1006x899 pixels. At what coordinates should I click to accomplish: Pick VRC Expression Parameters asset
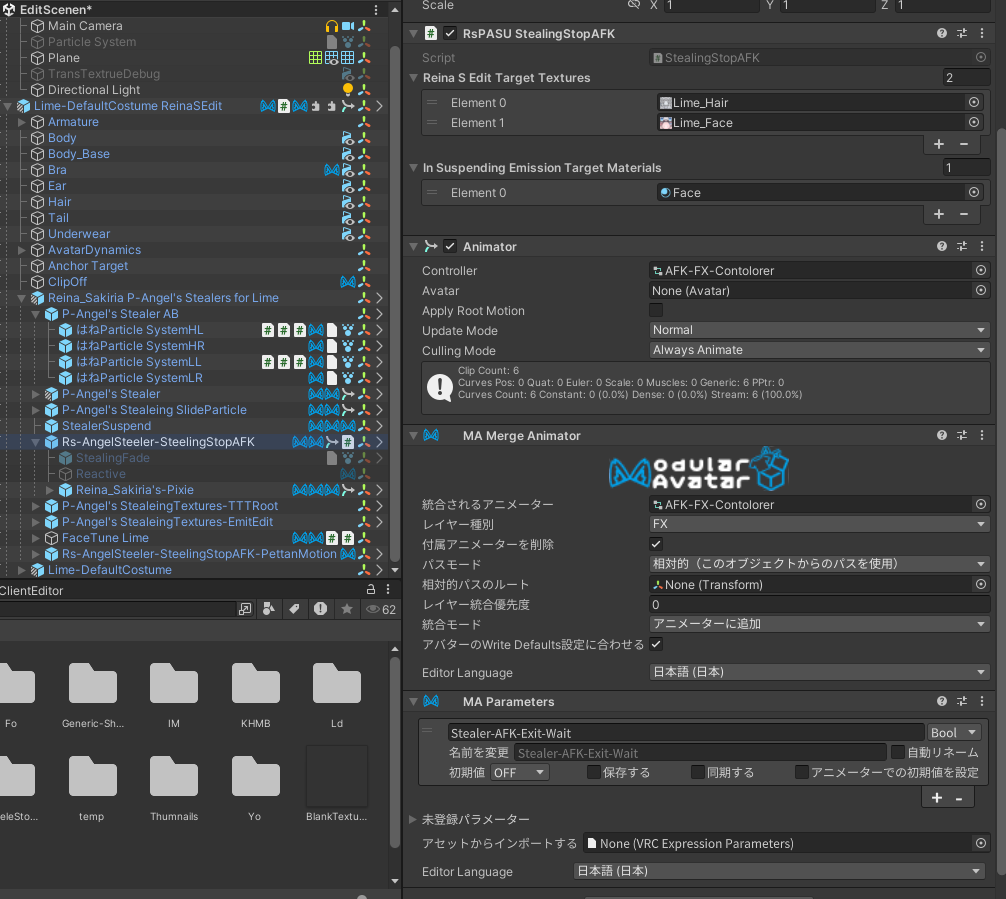coord(981,843)
